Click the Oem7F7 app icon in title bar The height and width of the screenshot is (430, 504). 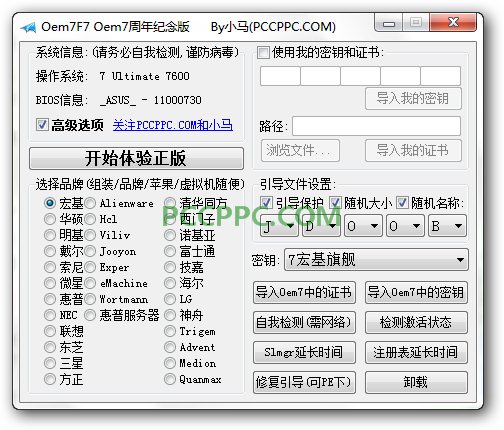(x=28, y=27)
